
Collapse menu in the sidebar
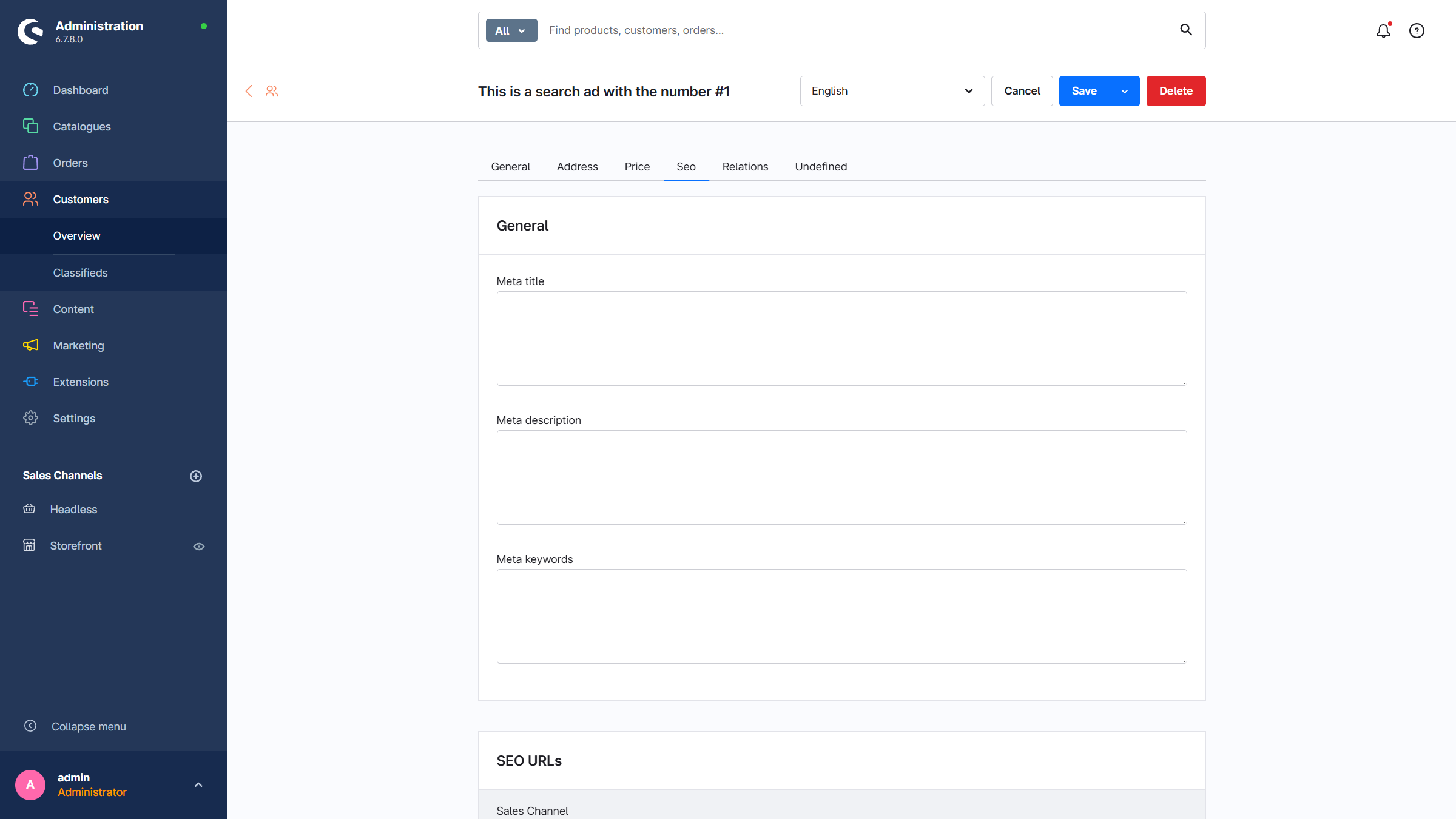point(89,726)
